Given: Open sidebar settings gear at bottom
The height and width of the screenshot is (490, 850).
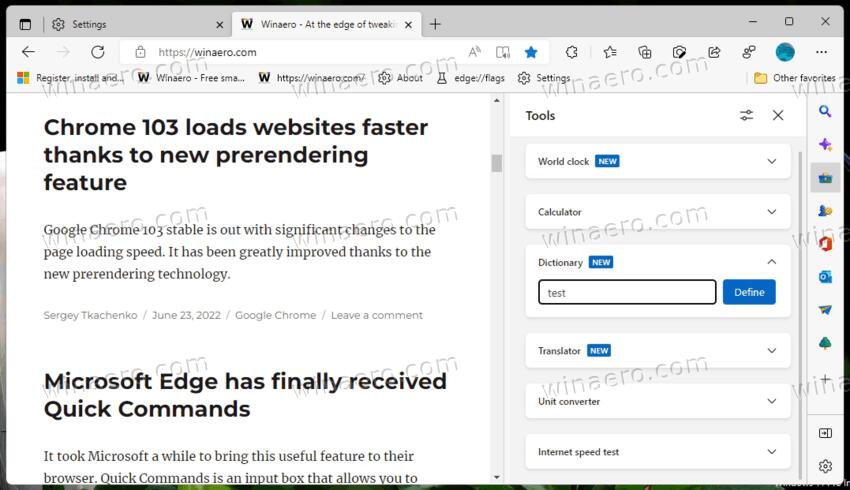Looking at the screenshot, I should [825, 466].
